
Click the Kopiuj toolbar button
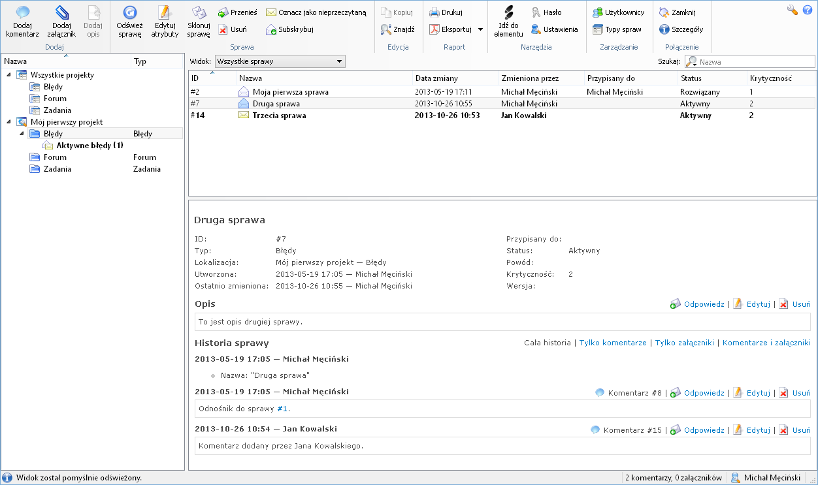pyautogui.click(x=397, y=12)
